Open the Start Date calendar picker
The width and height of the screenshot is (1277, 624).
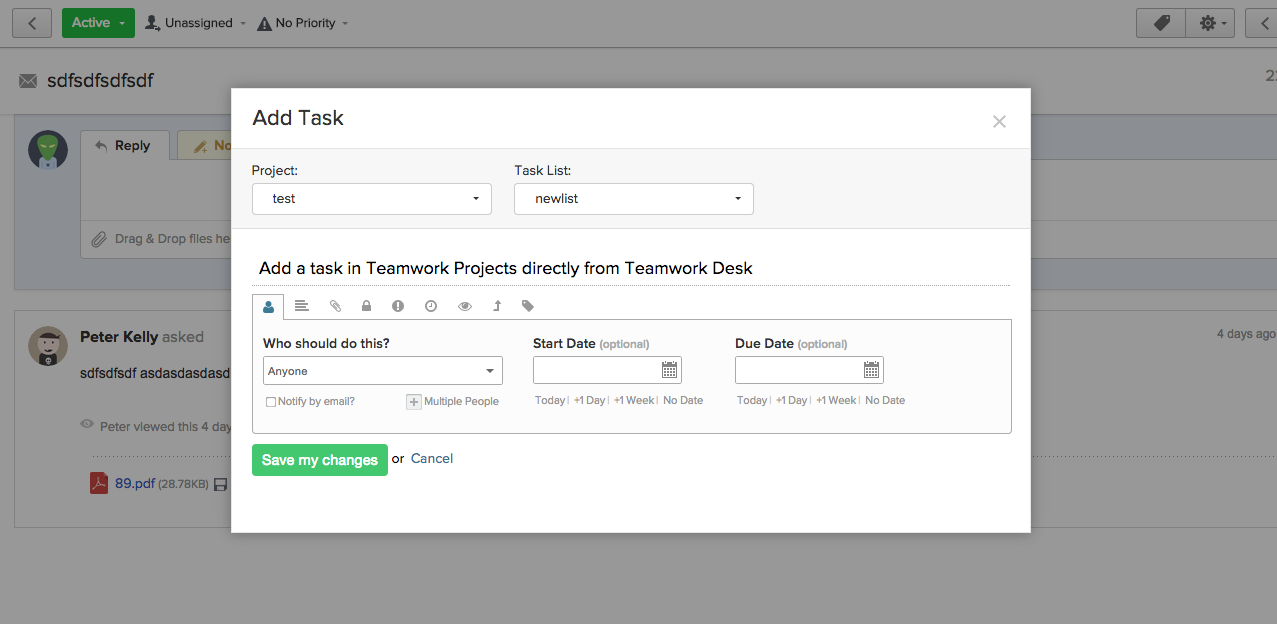[669, 370]
